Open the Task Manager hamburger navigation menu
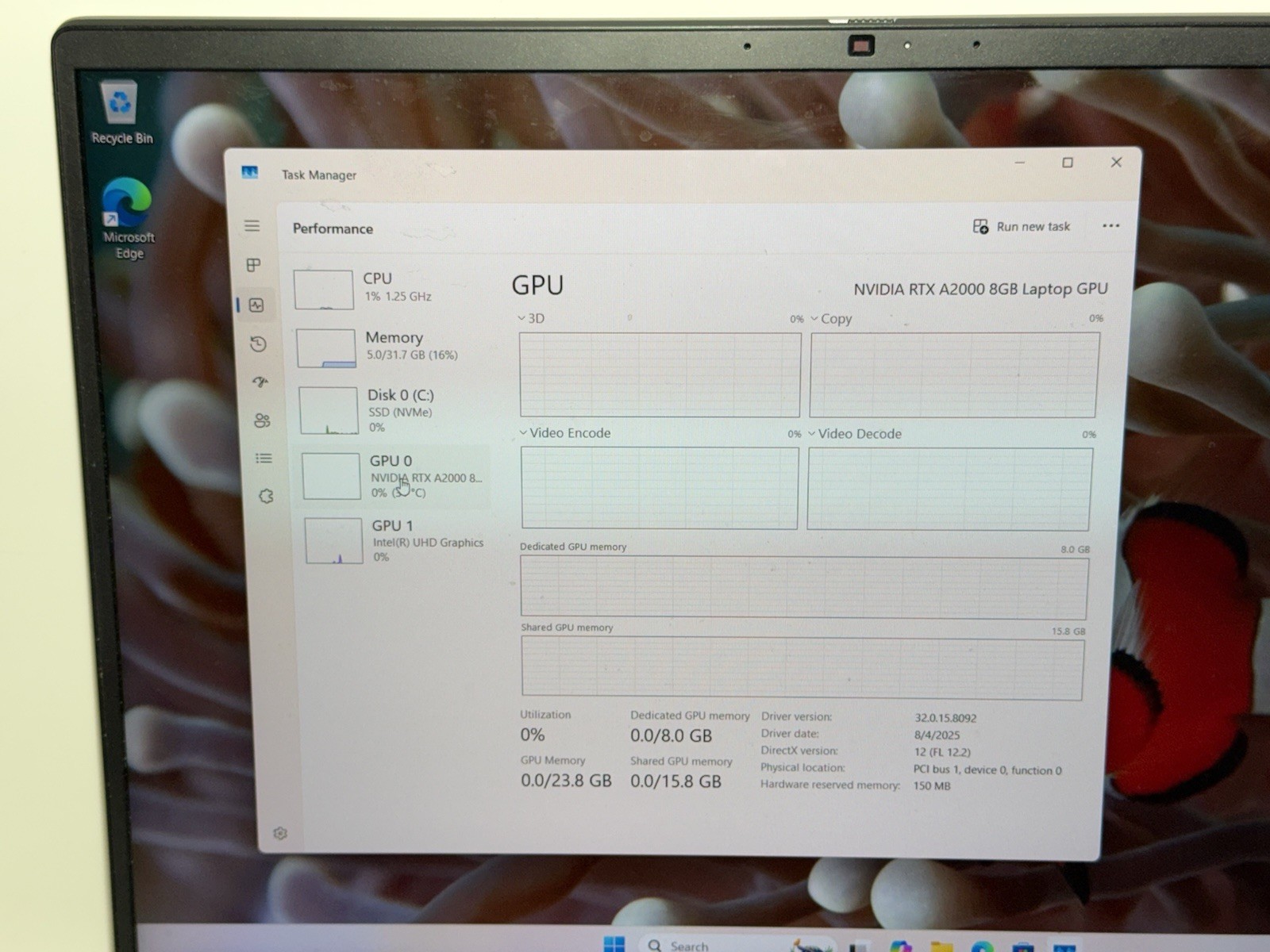Viewport: 1270px width, 952px height. click(x=252, y=226)
